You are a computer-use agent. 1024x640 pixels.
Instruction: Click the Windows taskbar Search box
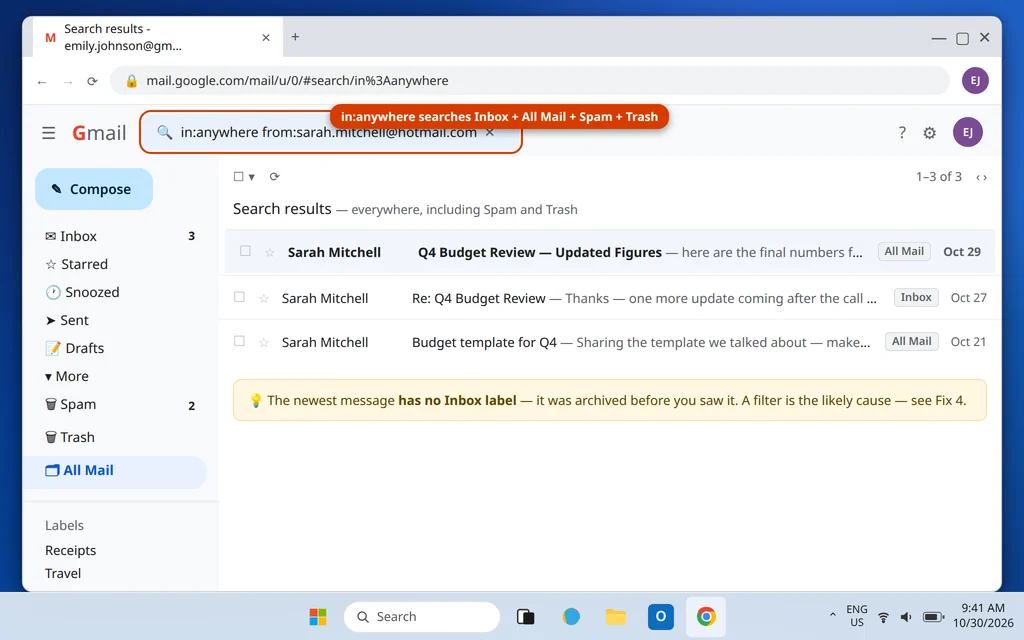(422, 616)
